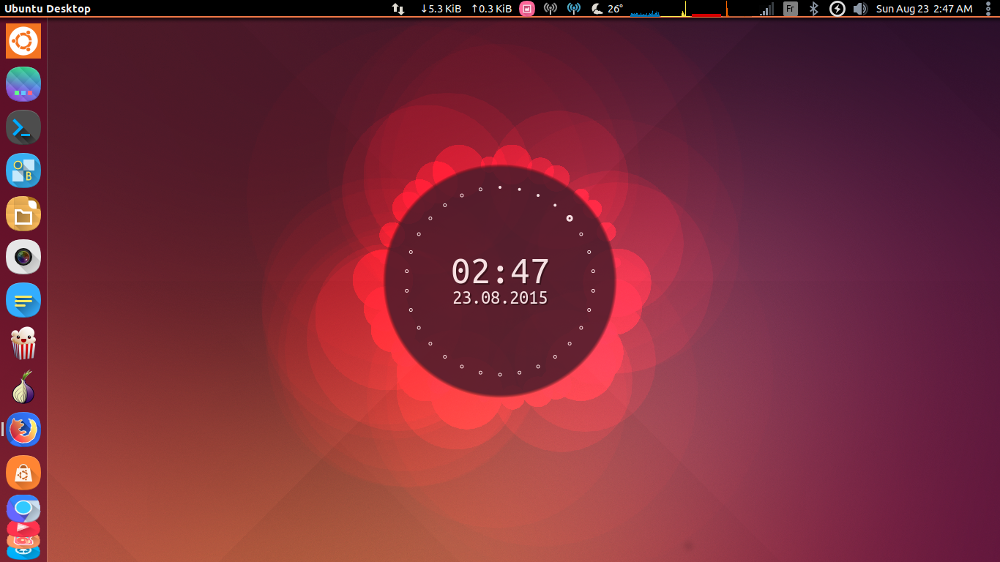The width and height of the screenshot is (1000, 562).
Task: Switch to Firefox in the launcher
Action: click(24, 429)
